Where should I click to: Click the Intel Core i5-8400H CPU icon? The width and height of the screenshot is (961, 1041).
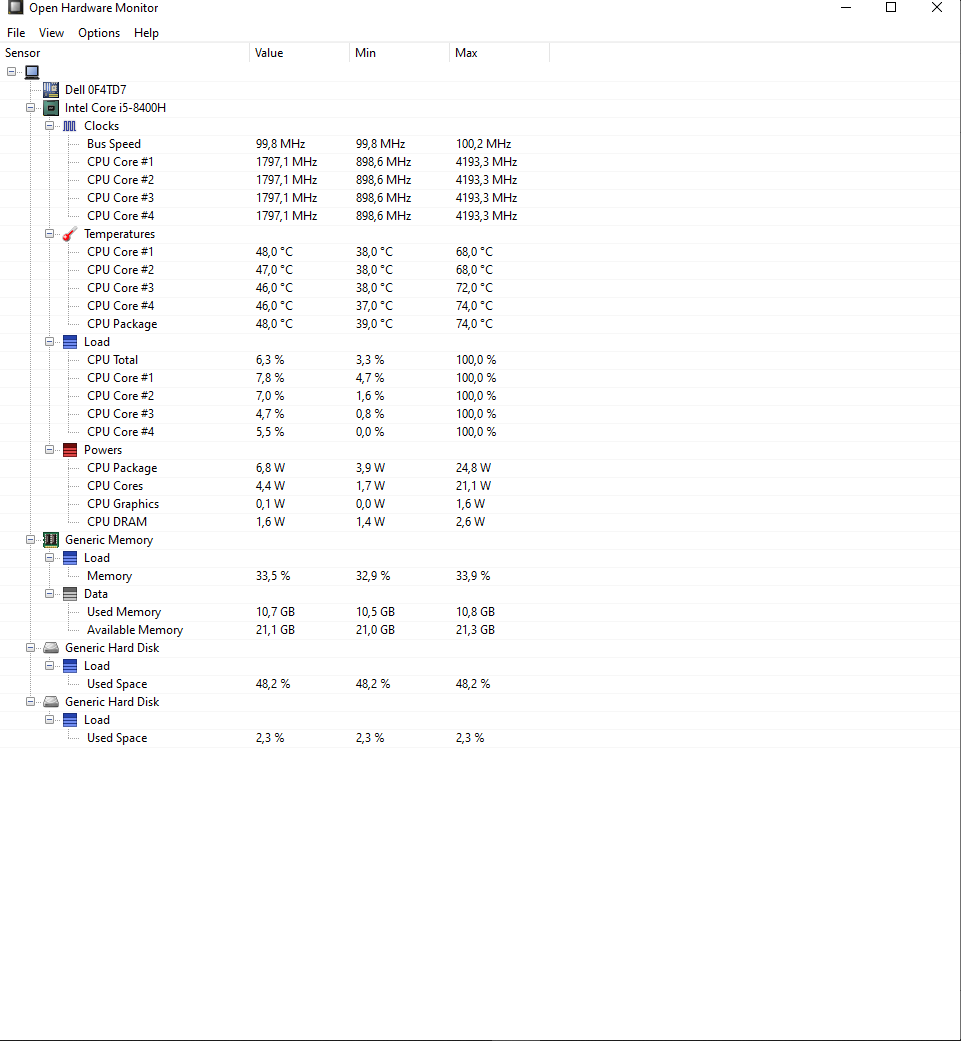pyautogui.click(x=51, y=108)
